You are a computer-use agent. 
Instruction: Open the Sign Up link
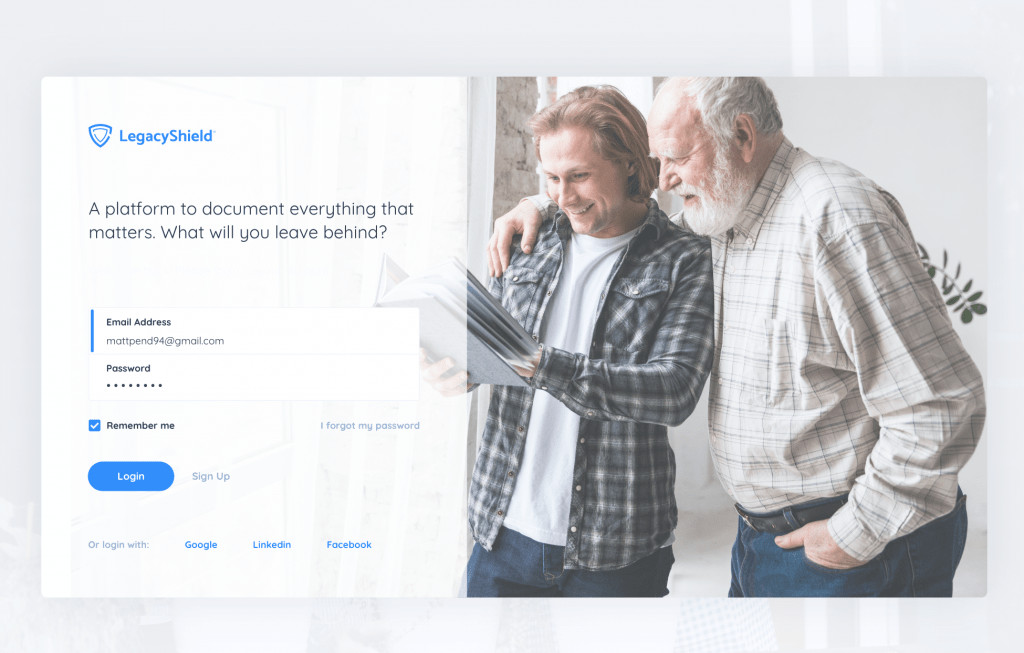[x=211, y=476]
